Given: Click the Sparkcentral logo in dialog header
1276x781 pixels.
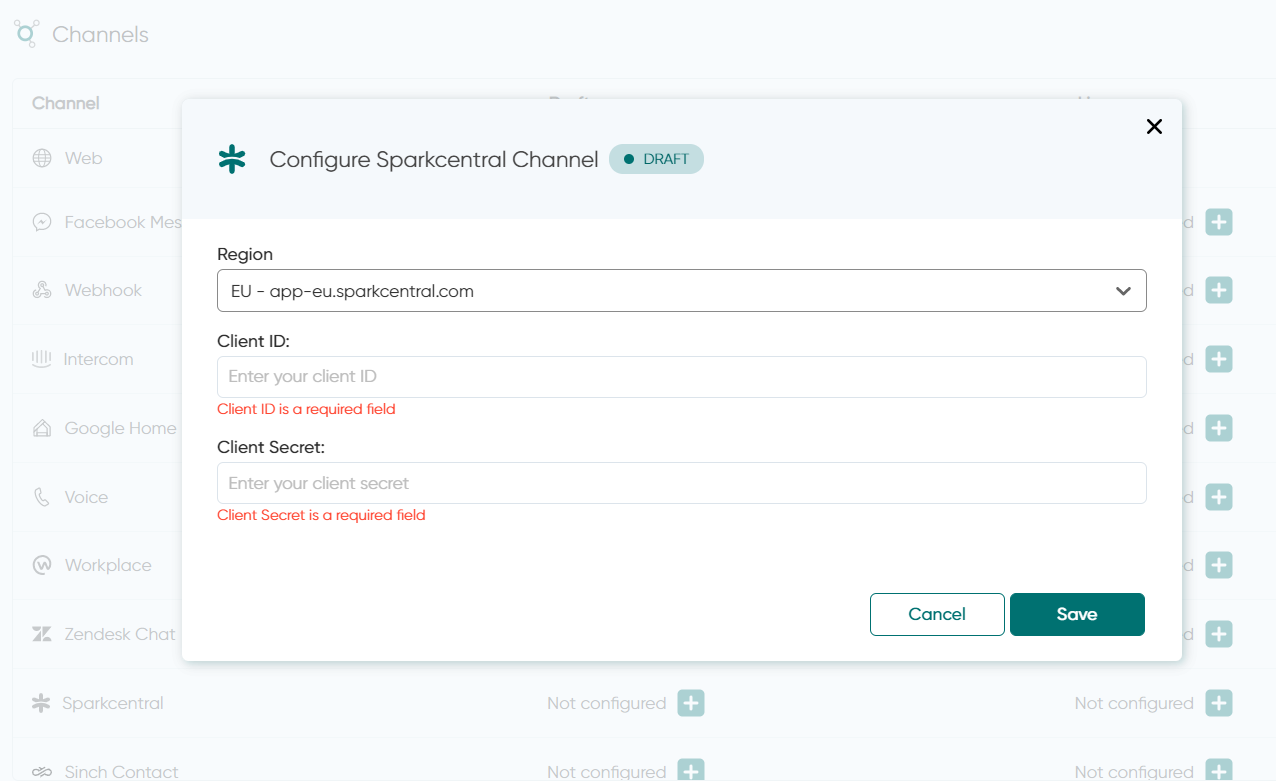Looking at the screenshot, I should pyautogui.click(x=232, y=159).
